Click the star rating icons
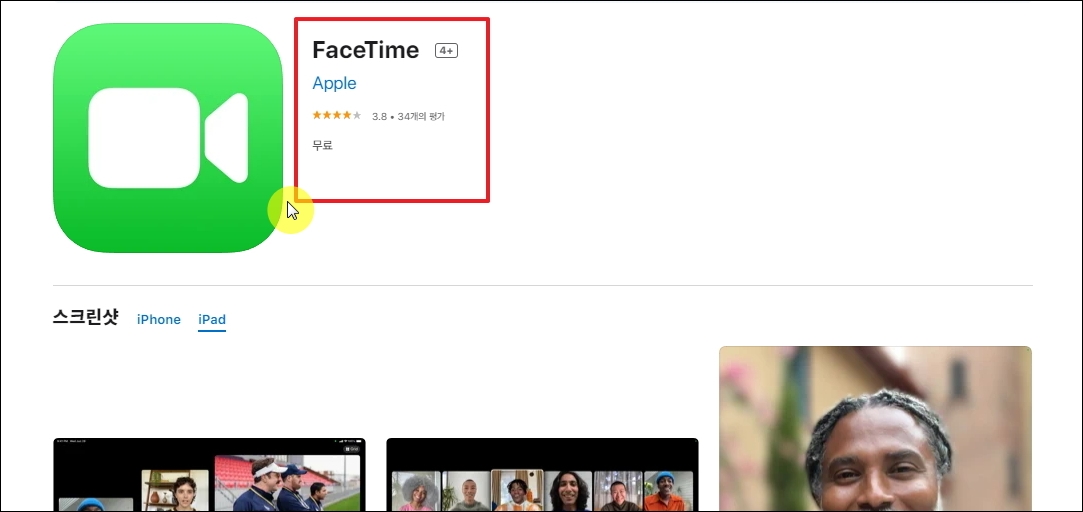 (x=337, y=115)
